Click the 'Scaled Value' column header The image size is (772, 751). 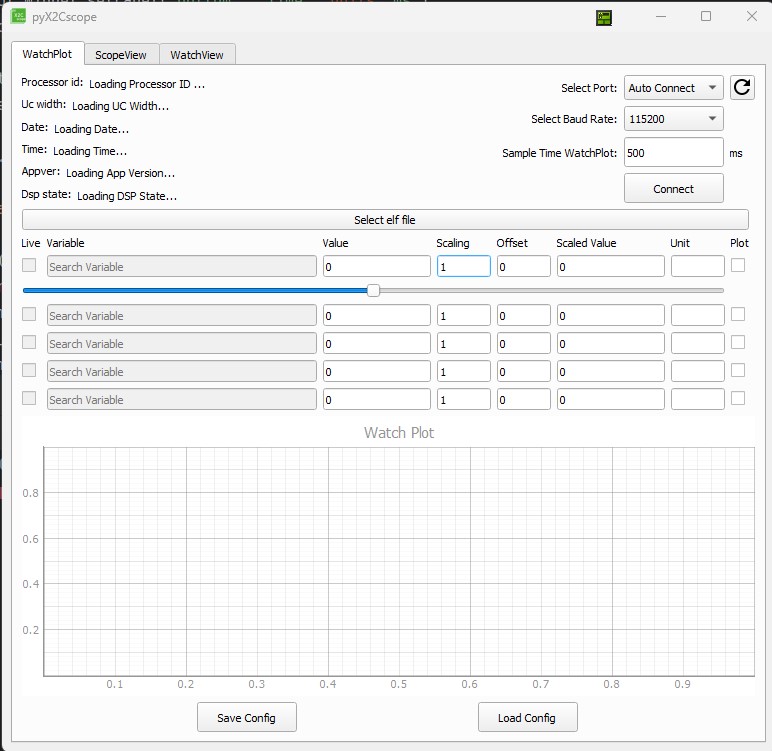coord(586,243)
